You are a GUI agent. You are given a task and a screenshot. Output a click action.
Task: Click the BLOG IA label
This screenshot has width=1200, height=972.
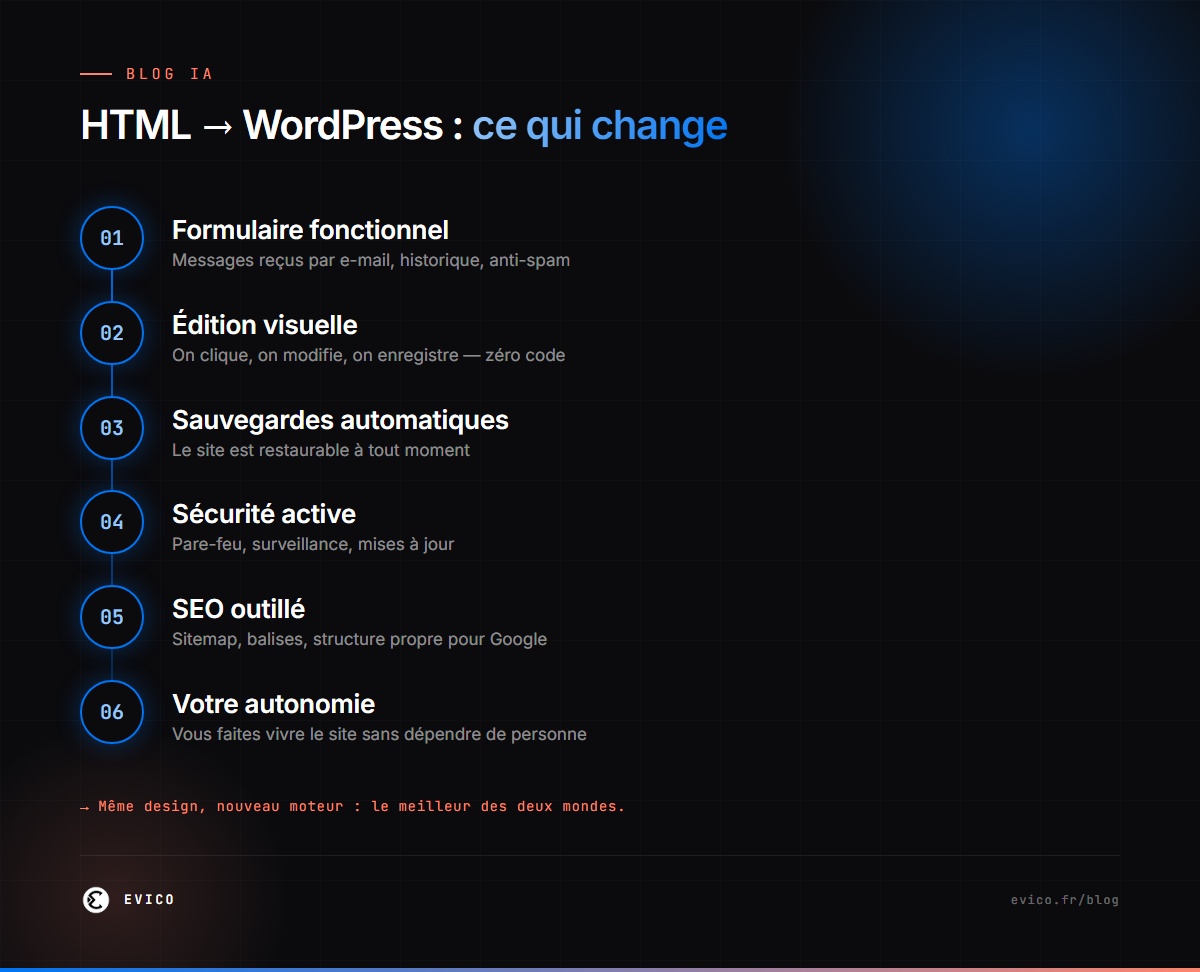click(169, 74)
